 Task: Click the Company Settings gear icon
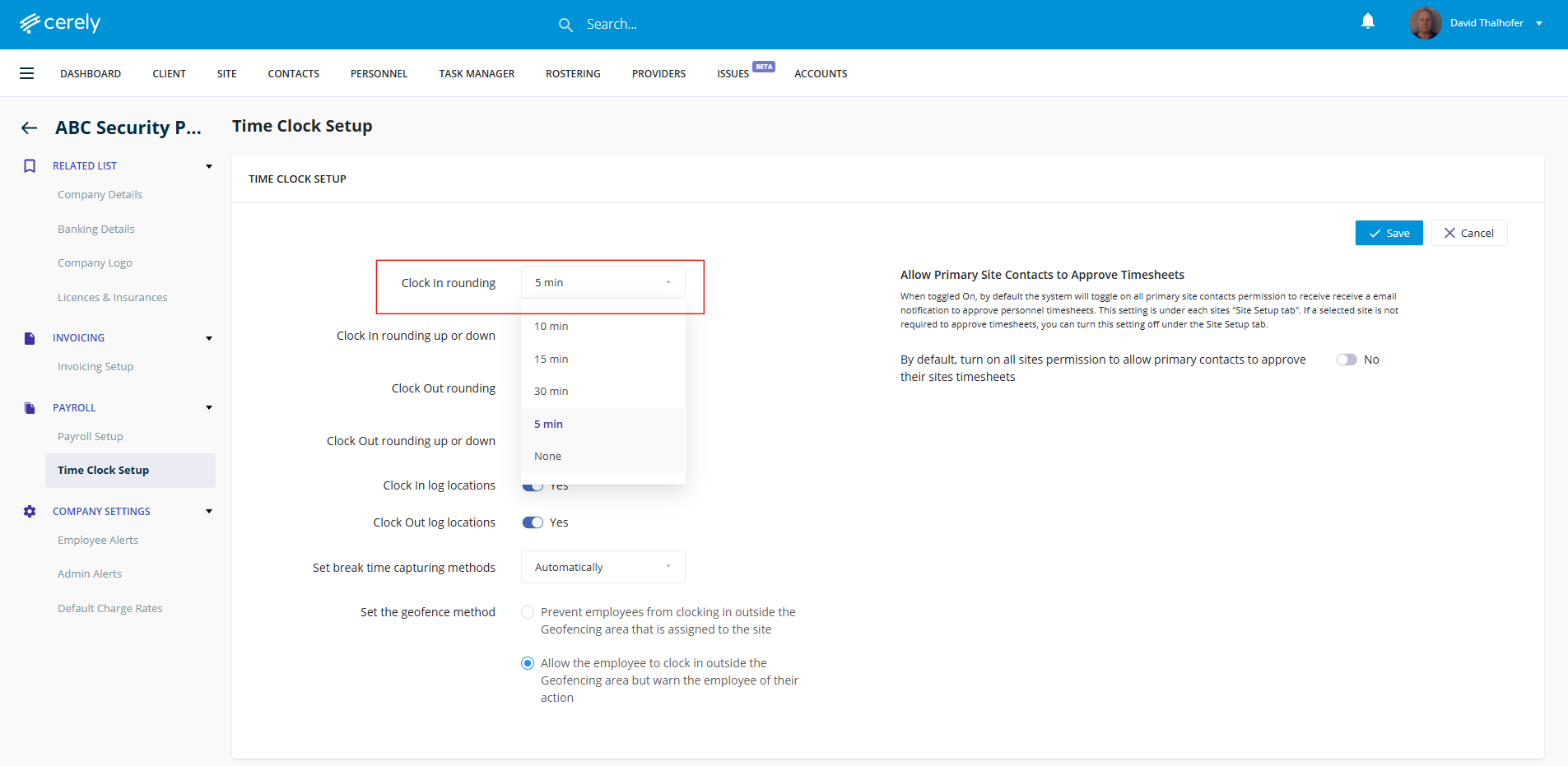point(30,512)
